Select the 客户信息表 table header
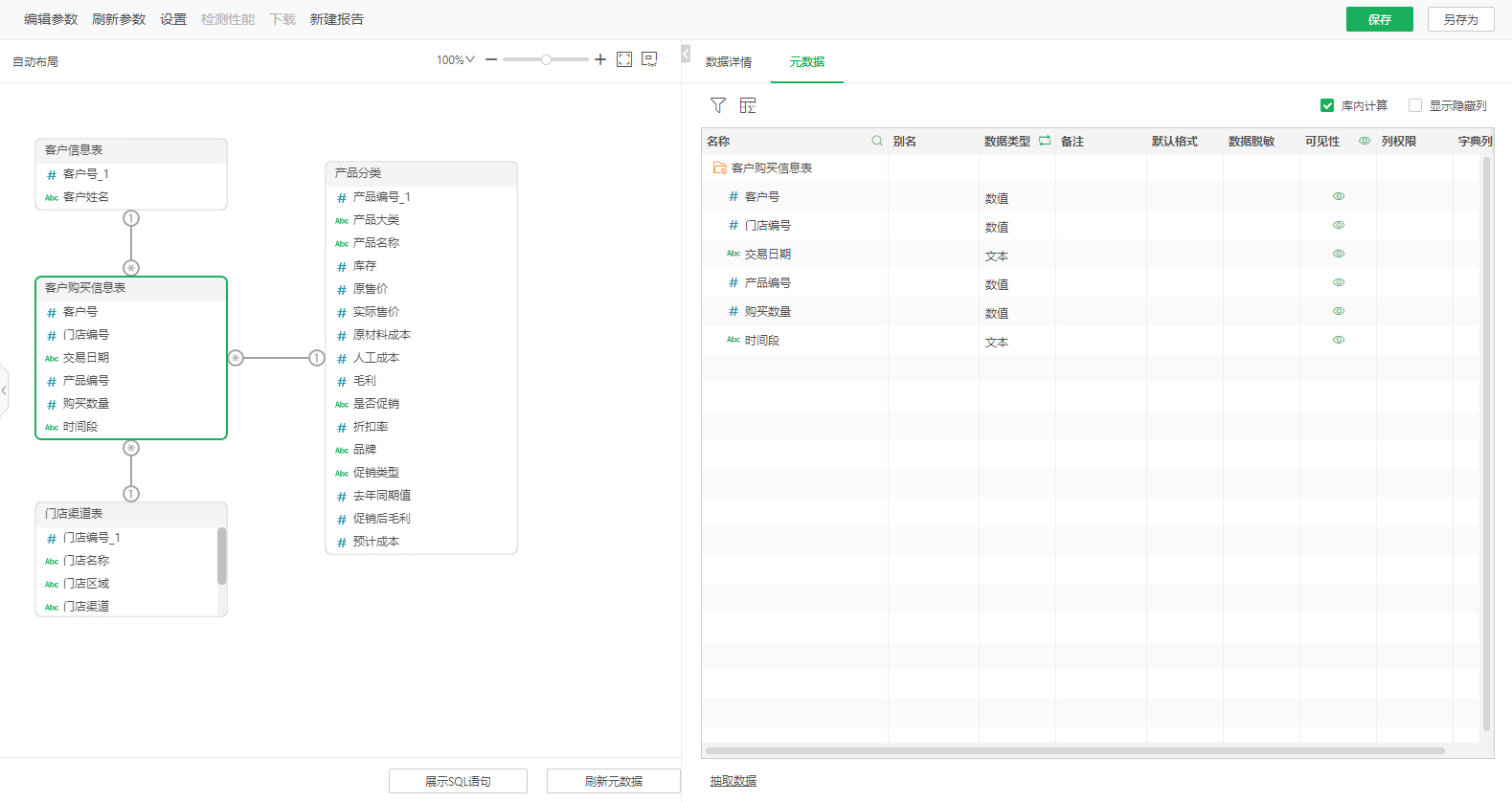This screenshot has height=802, width=1512. pos(131,150)
